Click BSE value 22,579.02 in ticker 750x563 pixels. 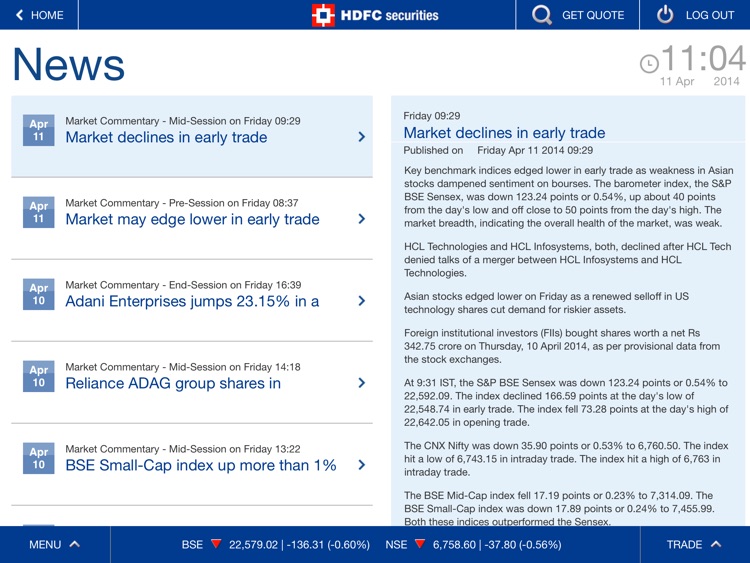[254, 544]
